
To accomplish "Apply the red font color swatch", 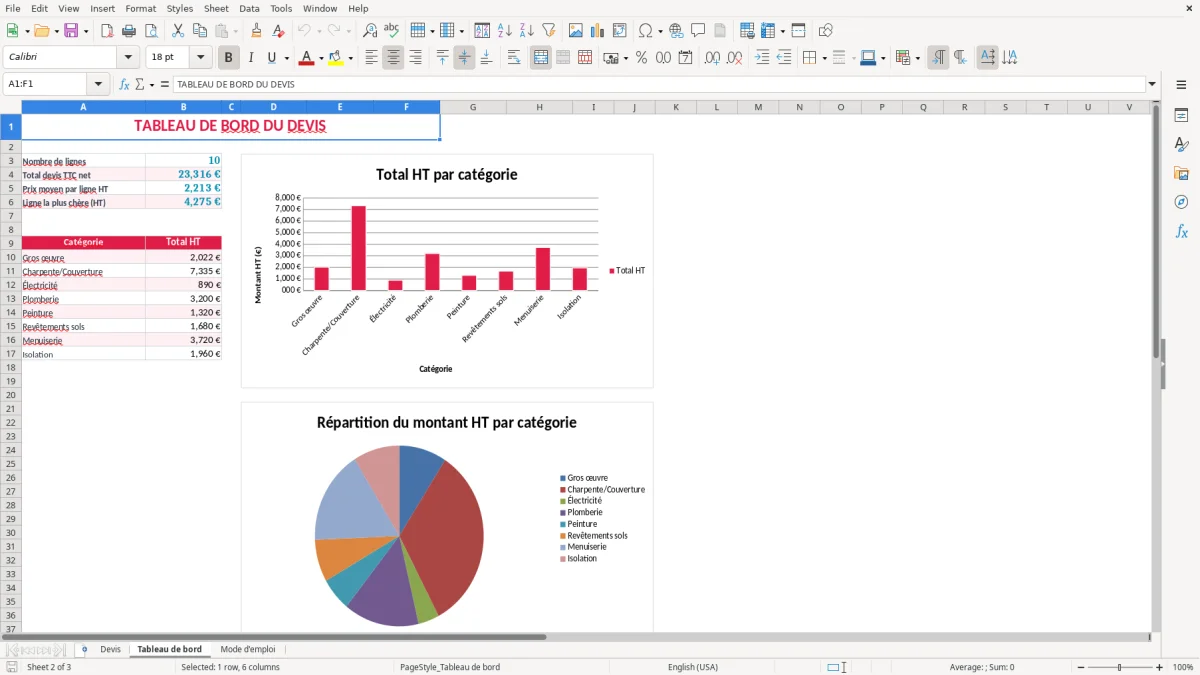I will pyautogui.click(x=306, y=58).
